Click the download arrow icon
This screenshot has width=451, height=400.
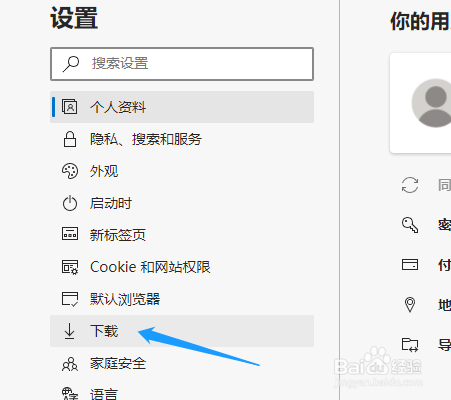pyautogui.click(x=69, y=331)
